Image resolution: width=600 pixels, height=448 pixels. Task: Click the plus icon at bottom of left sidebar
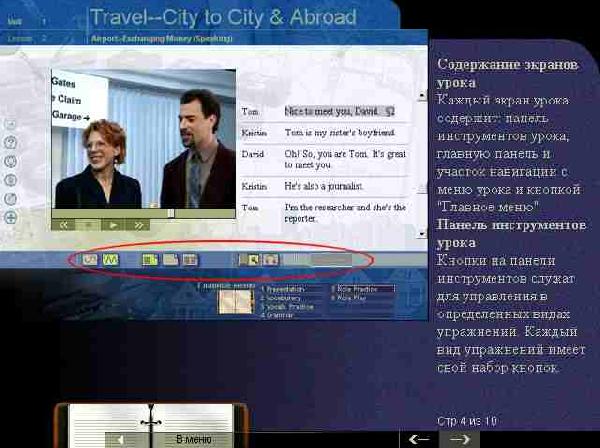click(x=11, y=217)
